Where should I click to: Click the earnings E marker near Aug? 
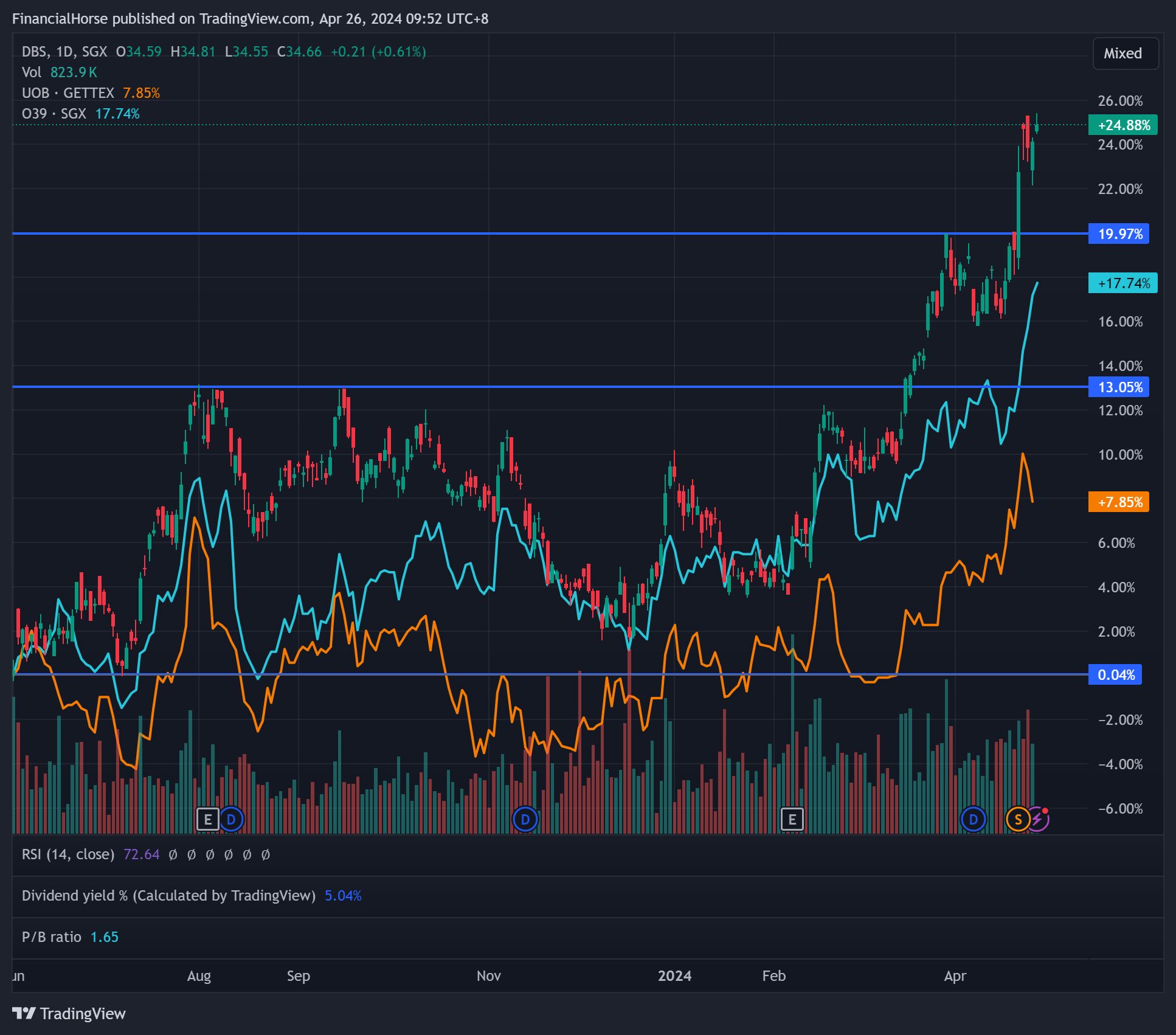208,819
